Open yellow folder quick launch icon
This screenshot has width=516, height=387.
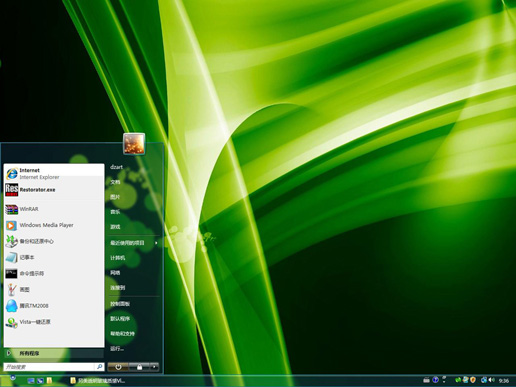tap(49, 381)
